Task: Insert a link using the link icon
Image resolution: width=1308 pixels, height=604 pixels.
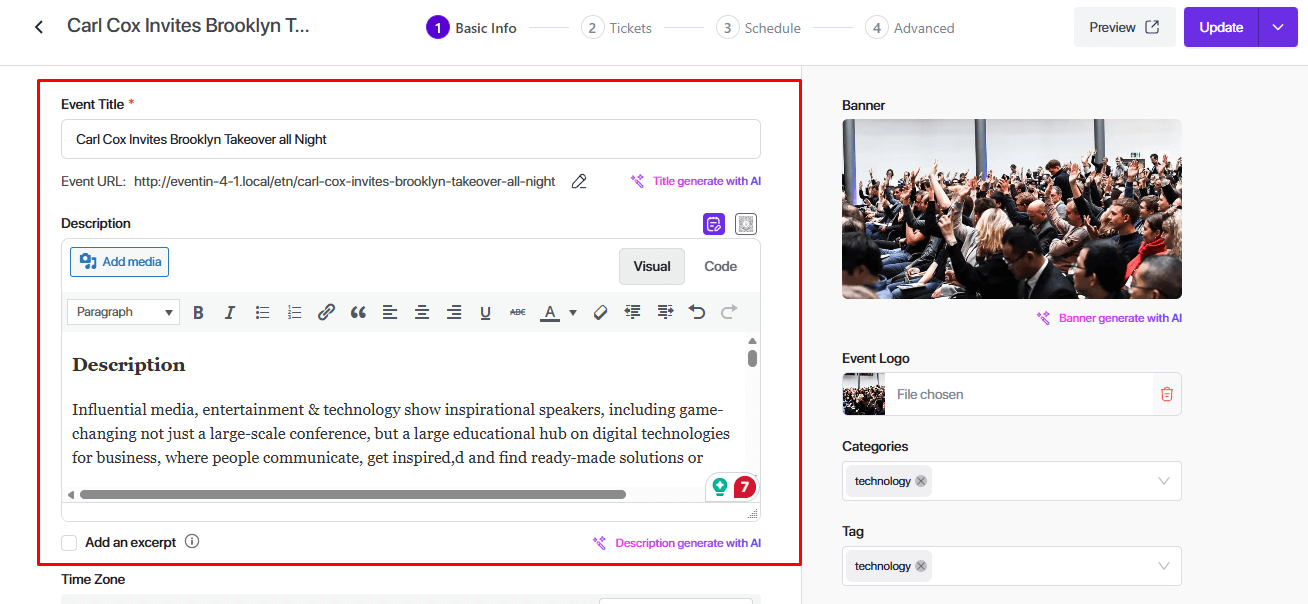Action: 326,312
